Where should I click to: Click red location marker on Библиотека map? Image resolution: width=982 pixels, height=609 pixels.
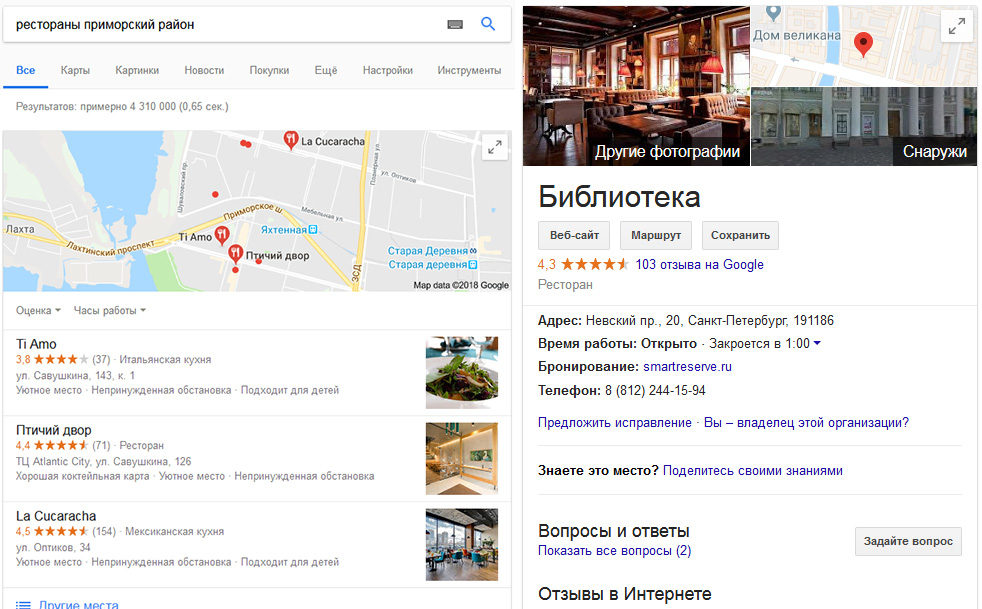point(864,44)
